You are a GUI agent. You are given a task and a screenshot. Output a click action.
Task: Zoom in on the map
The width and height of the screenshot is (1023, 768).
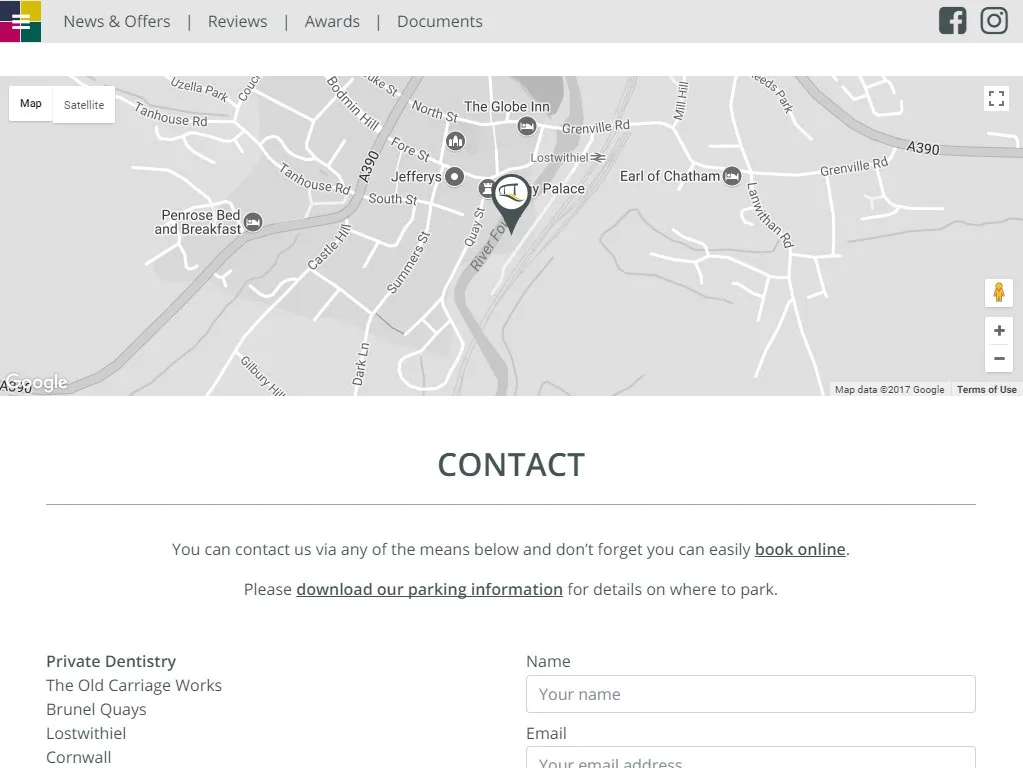coord(998,331)
